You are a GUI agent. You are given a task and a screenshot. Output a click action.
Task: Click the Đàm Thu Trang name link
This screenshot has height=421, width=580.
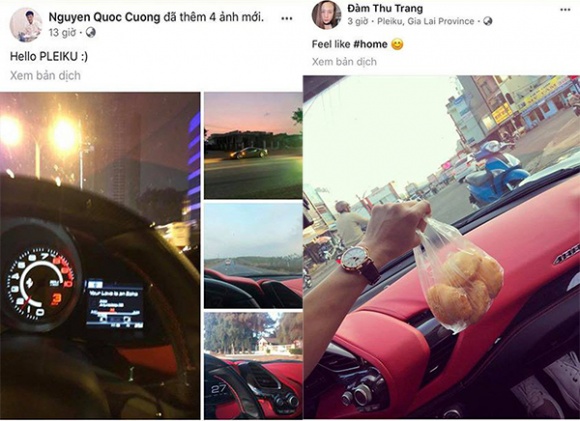pyautogui.click(x=385, y=8)
